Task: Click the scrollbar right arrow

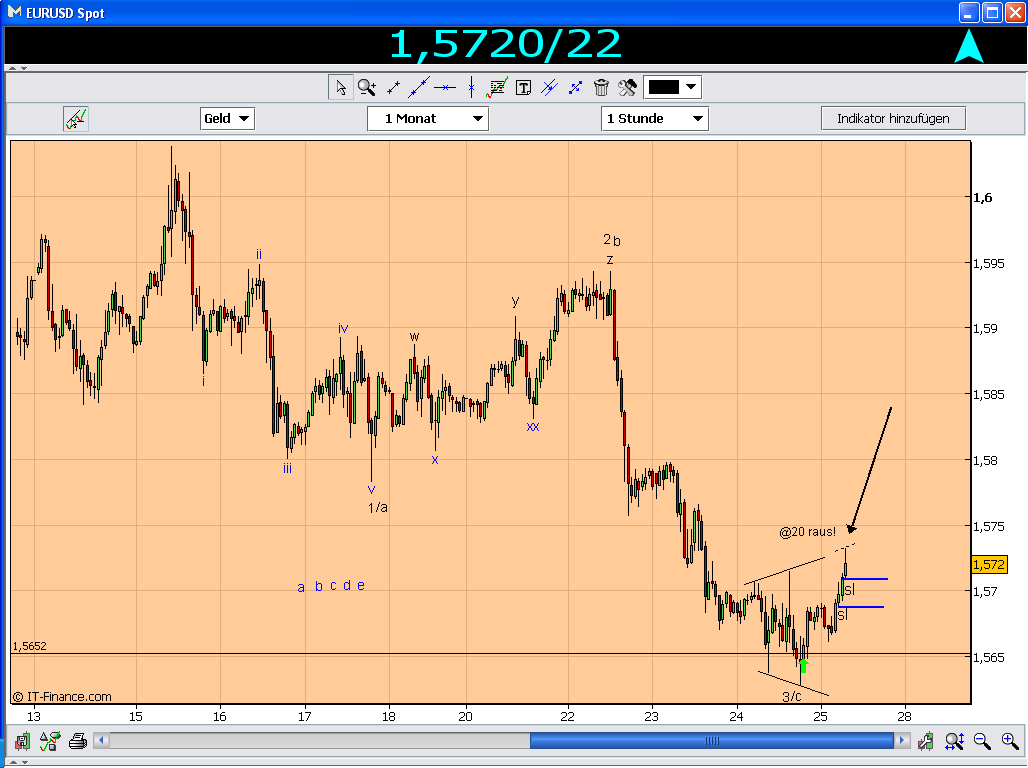Action: pos(902,741)
